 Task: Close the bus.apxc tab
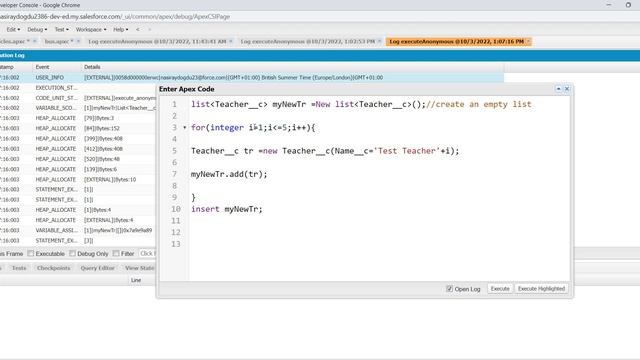pyautogui.click(x=78, y=41)
